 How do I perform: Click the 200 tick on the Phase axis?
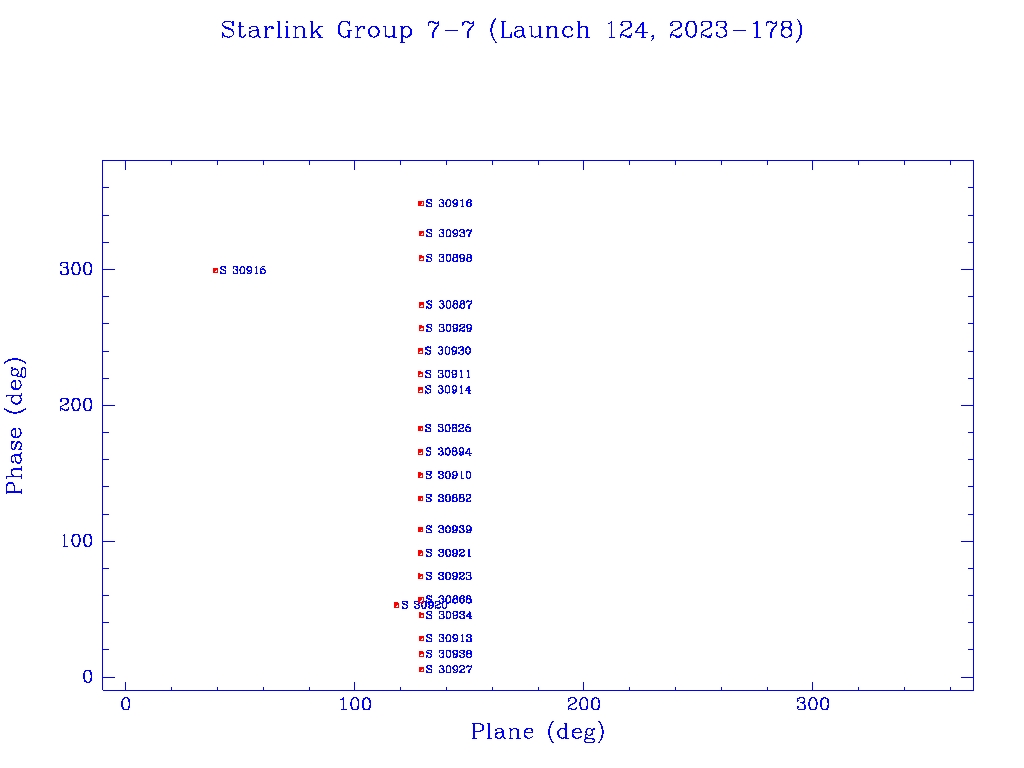pyautogui.click(x=76, y=405)
